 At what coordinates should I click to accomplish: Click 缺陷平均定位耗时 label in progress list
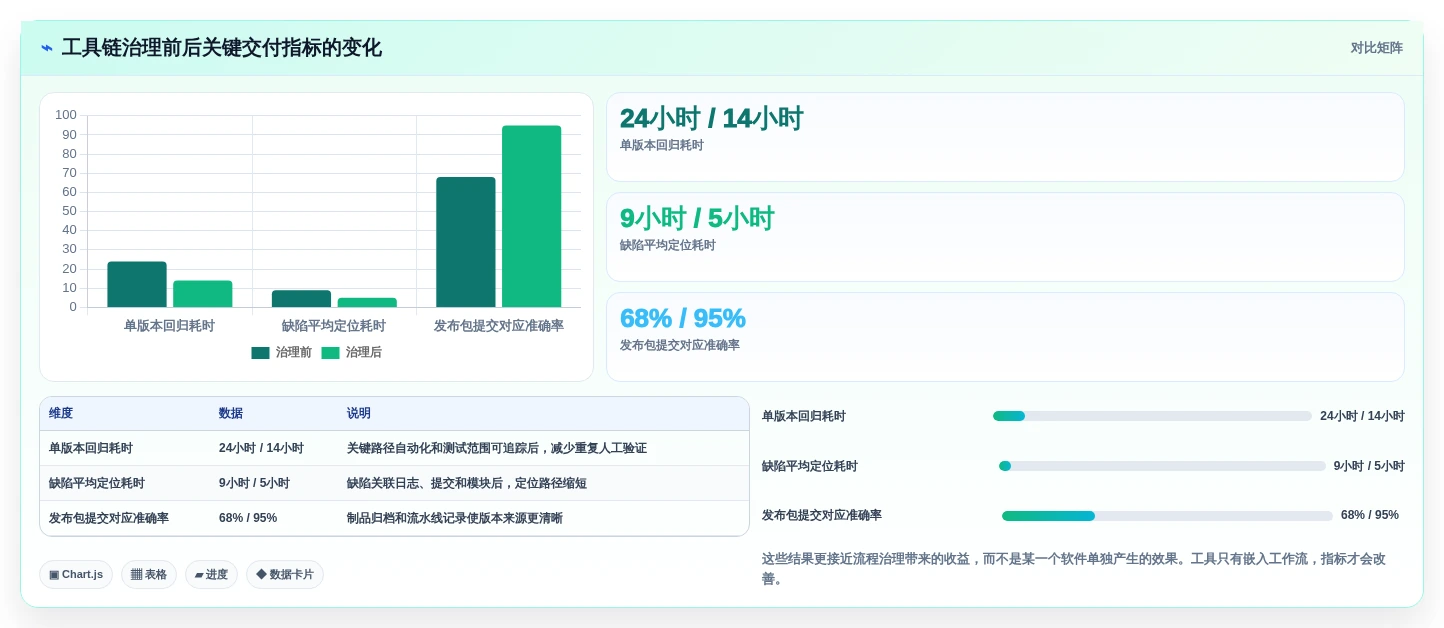810,467
